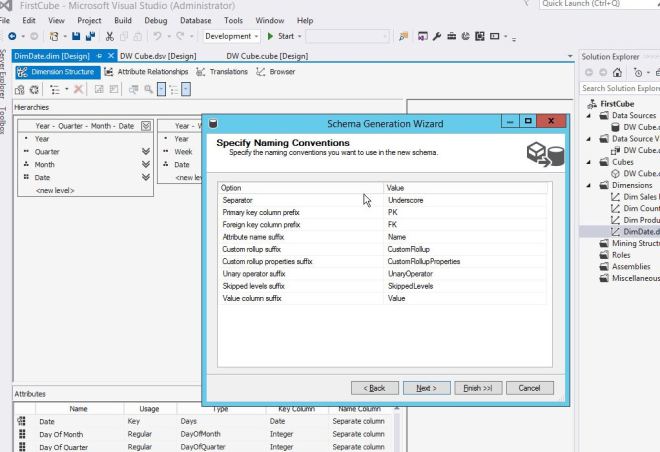The height and width of the screenshot is (452, 660).
Task: Collapse the Data Sources tree node
Action: click(x=587, y=115)
